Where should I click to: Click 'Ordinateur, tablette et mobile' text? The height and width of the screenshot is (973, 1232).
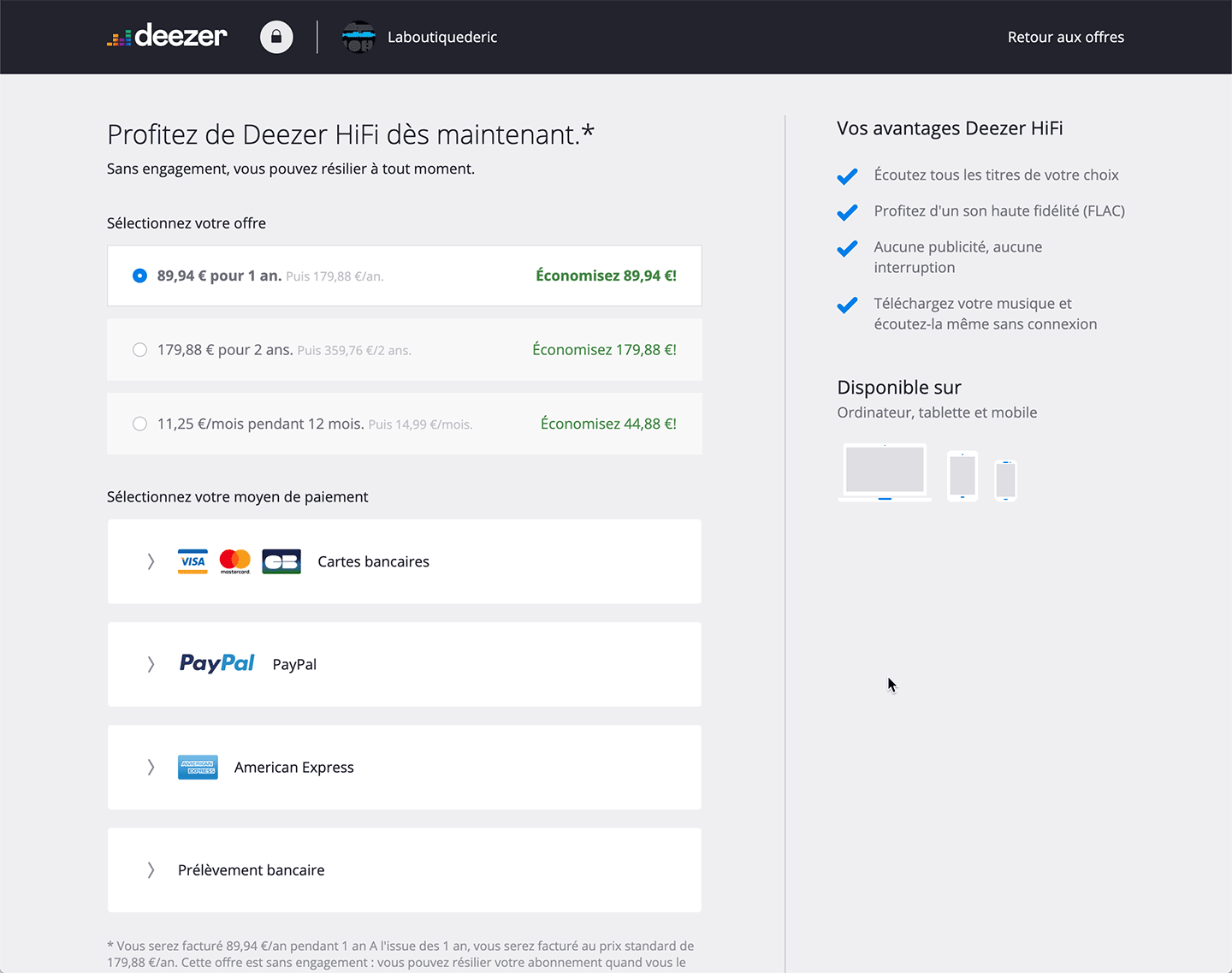pyautogui.click(x=937, y=412)
